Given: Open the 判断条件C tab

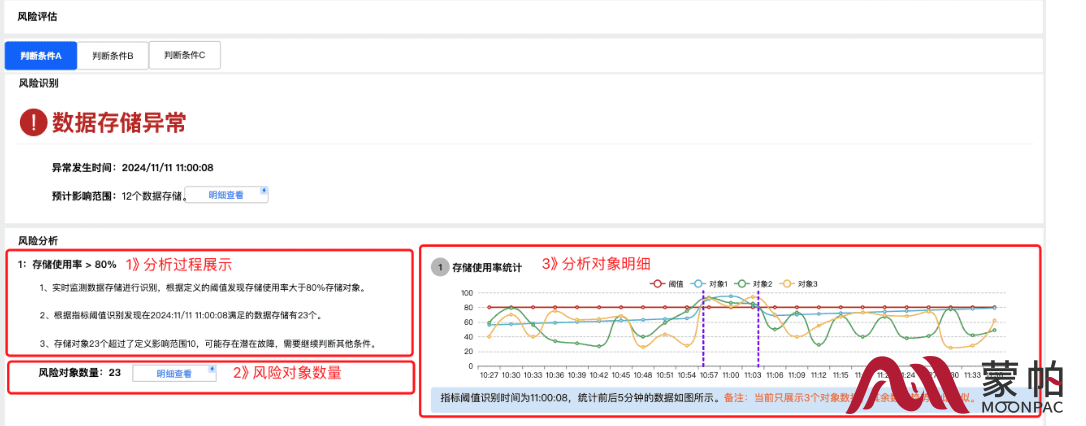Looking at the screenshot, I should (x=185, y=55).
